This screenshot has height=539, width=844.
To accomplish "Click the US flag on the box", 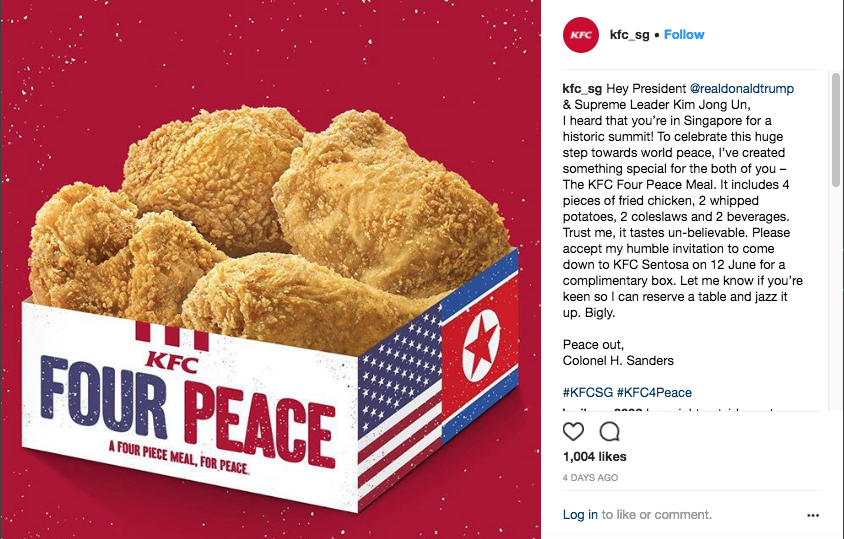I will coord(400,409).
